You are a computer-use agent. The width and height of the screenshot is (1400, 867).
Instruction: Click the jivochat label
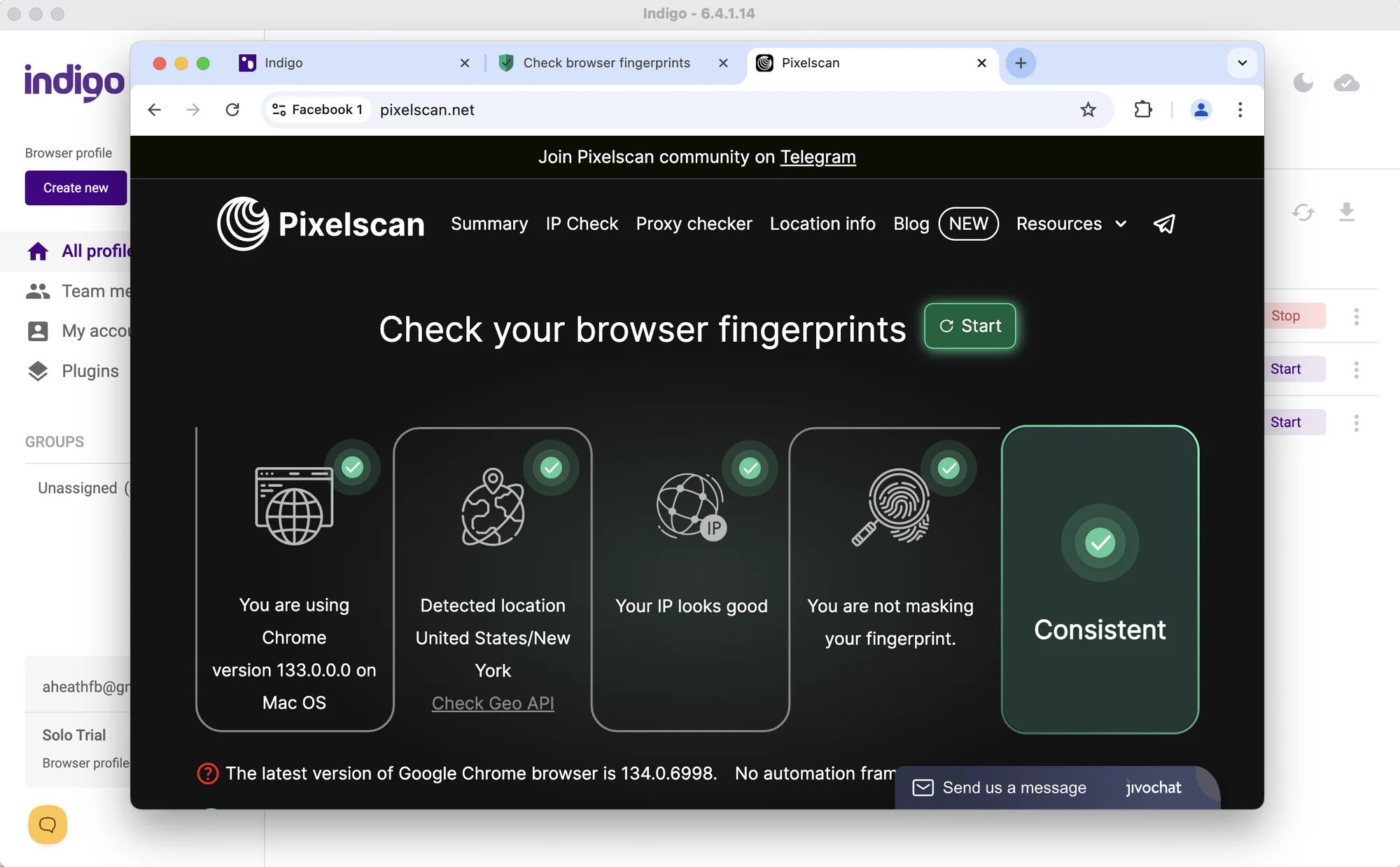click(1154, 788)
